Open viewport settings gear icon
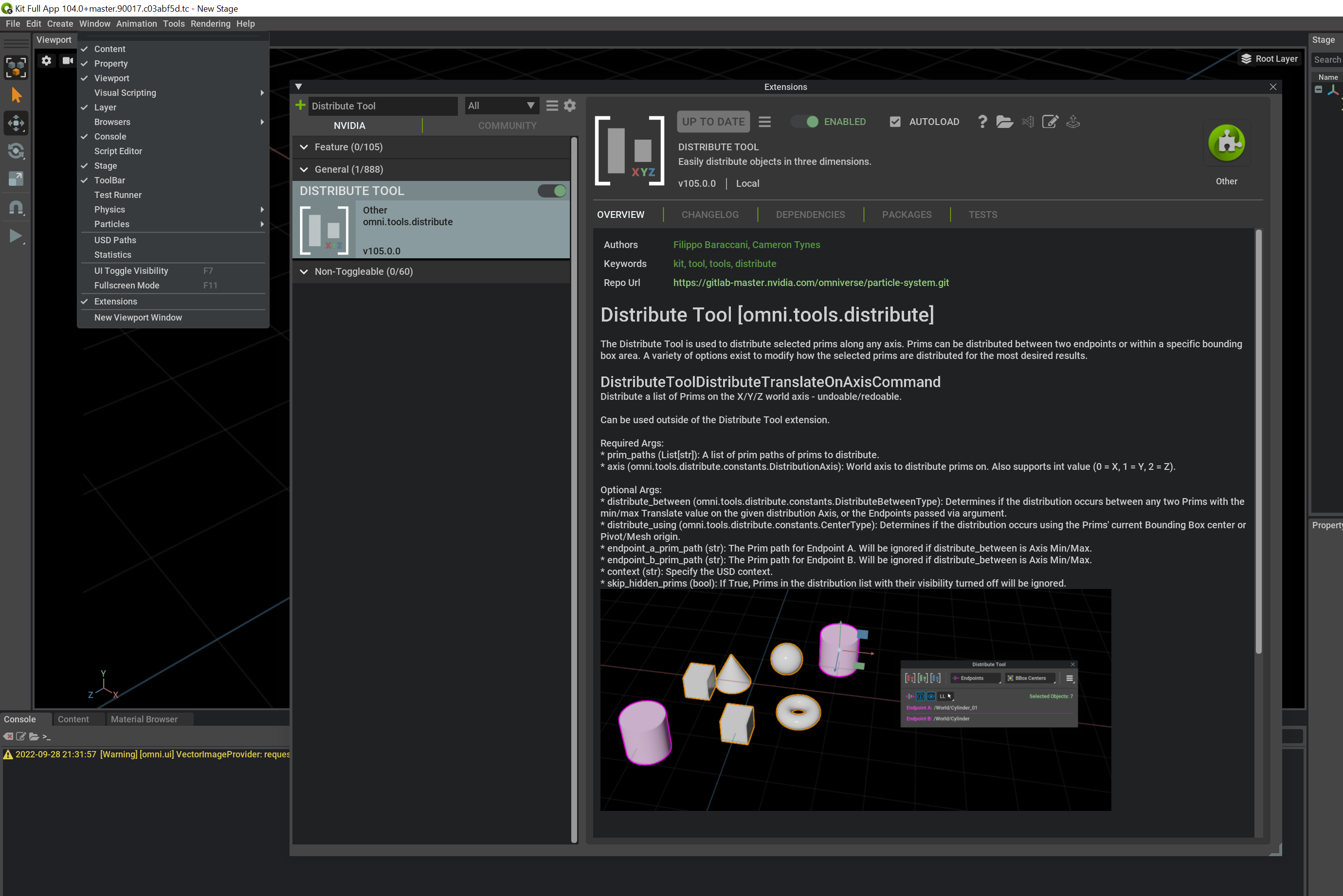The height and width of the screenshot is (896, 1343). point(46,60)
